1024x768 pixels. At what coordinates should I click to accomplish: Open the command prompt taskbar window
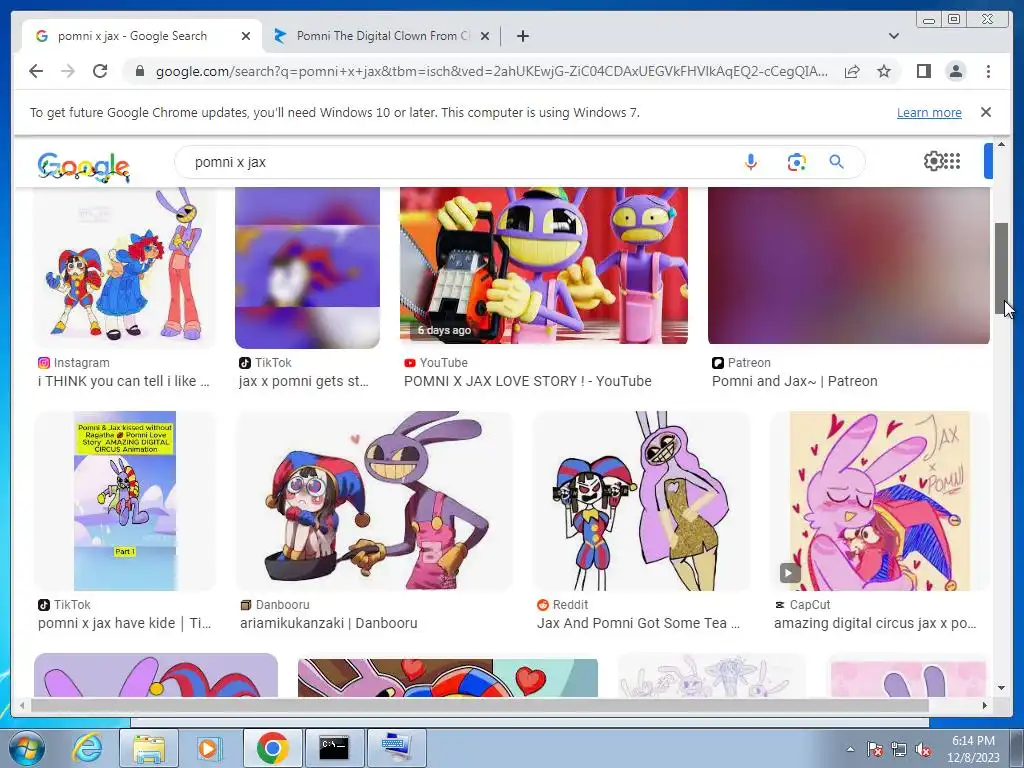[x=334, y=748]
